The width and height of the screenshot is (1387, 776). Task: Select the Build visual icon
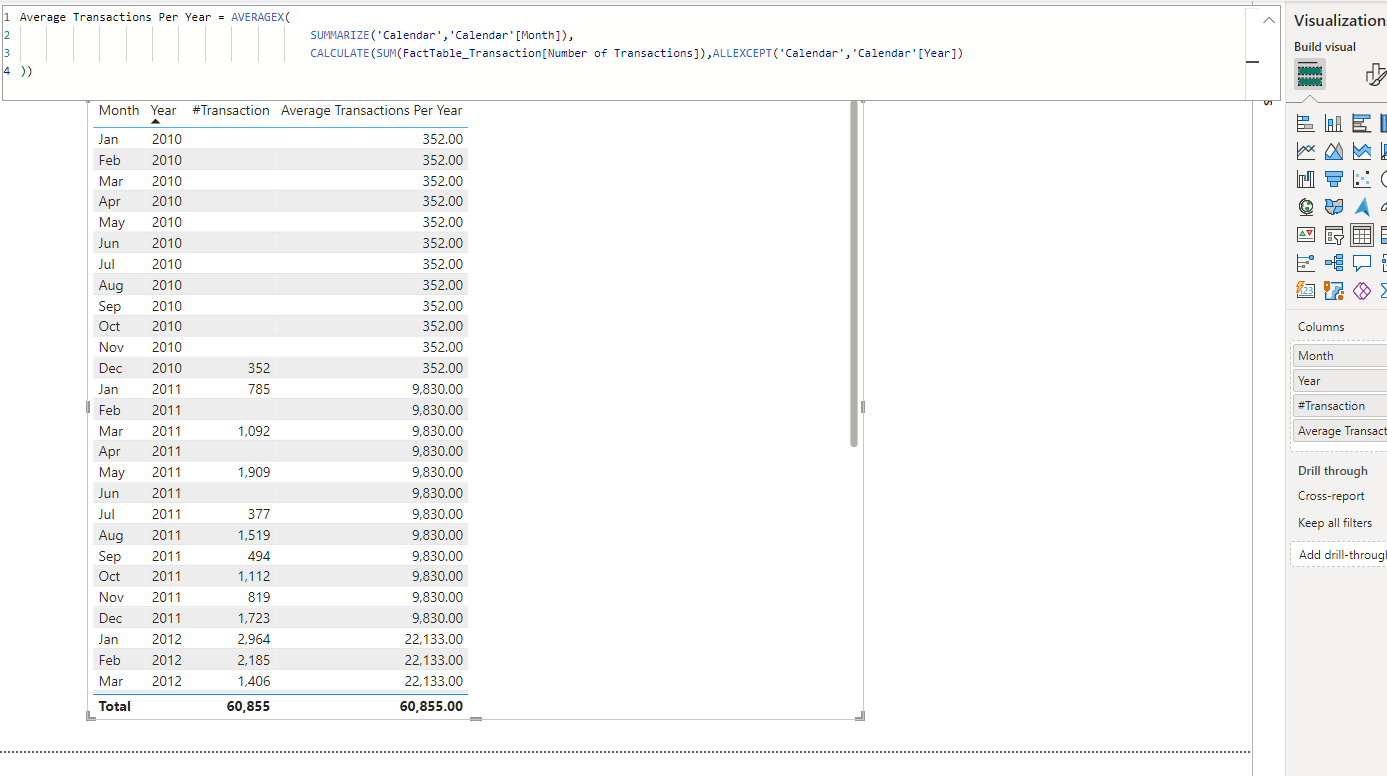coord(1309,74)
